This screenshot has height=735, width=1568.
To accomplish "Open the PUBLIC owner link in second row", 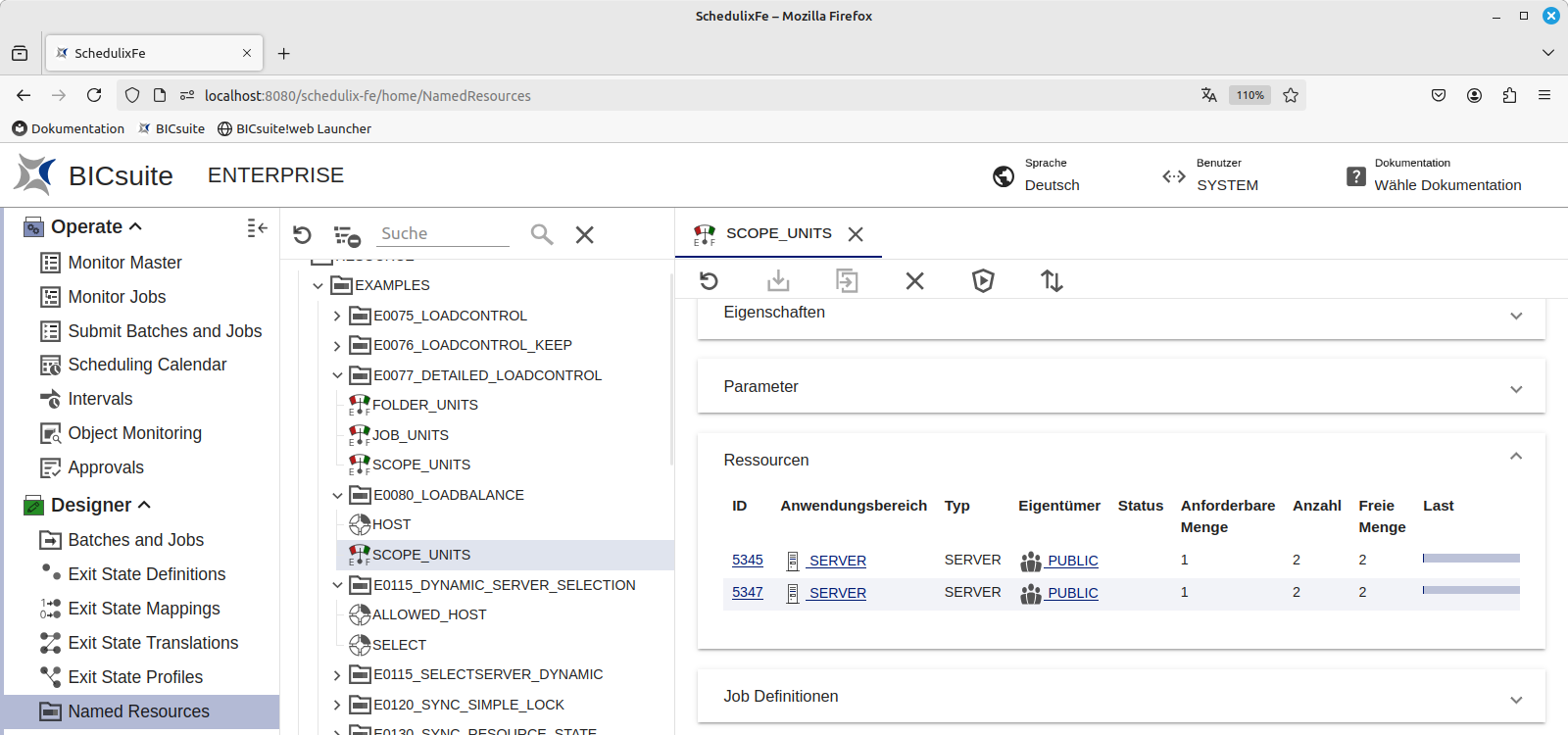I will click(1072, 593).
